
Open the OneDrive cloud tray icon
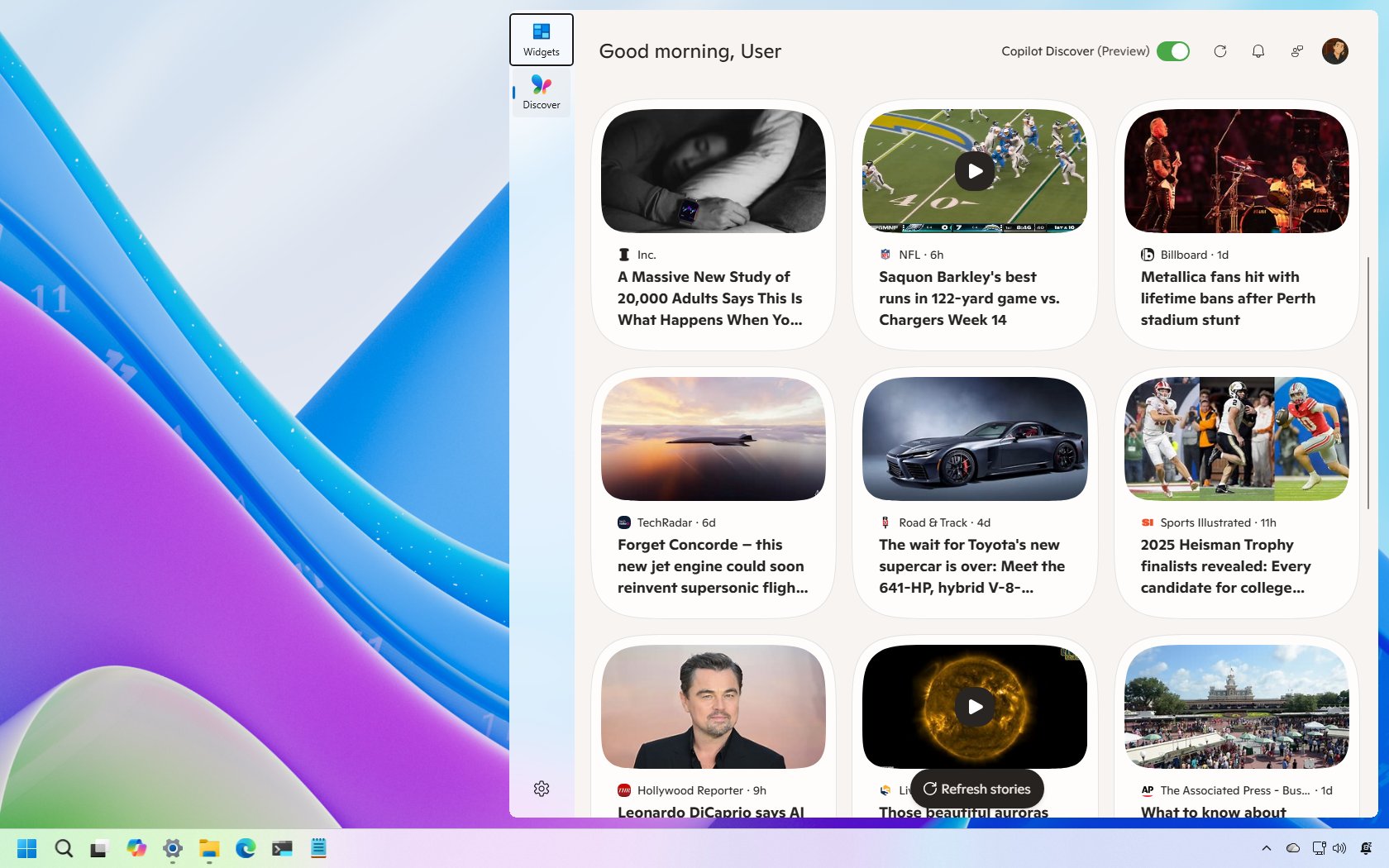point(1293,848)
